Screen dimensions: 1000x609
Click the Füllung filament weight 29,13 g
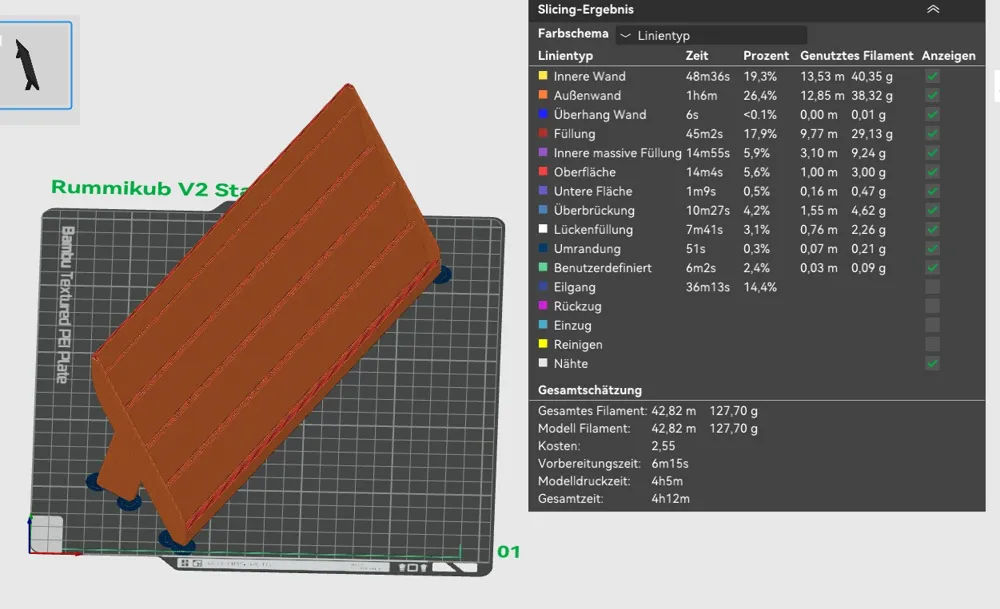[x=871, y=133]
